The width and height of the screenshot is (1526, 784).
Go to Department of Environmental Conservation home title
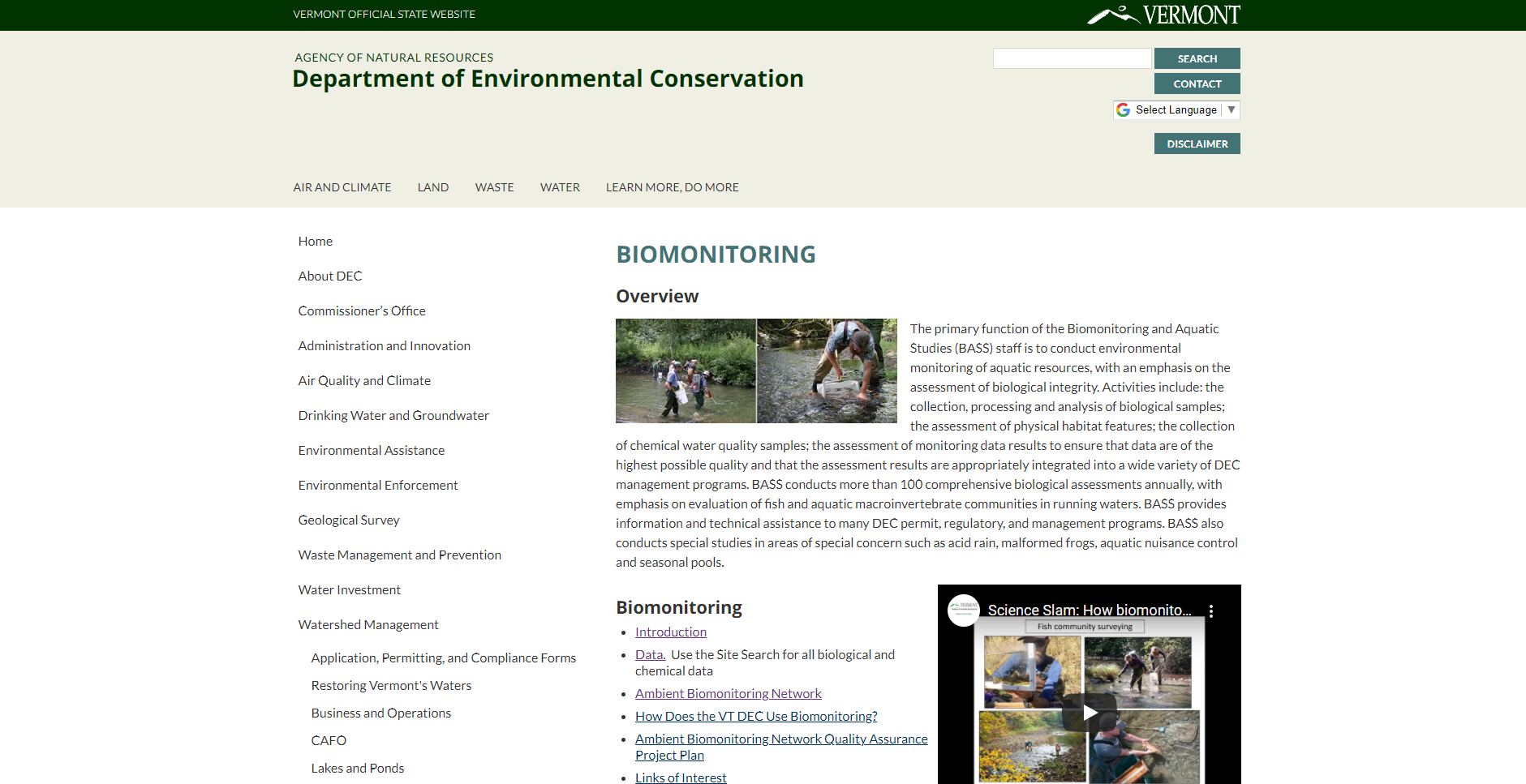(548, 79)
